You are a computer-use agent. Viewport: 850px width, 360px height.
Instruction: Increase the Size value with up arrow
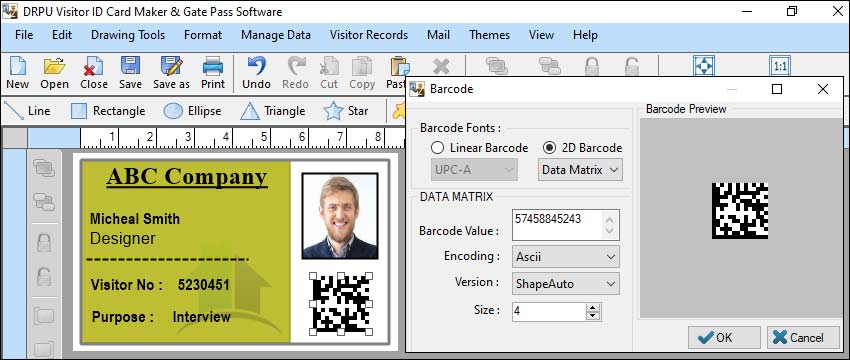point(592,307)
